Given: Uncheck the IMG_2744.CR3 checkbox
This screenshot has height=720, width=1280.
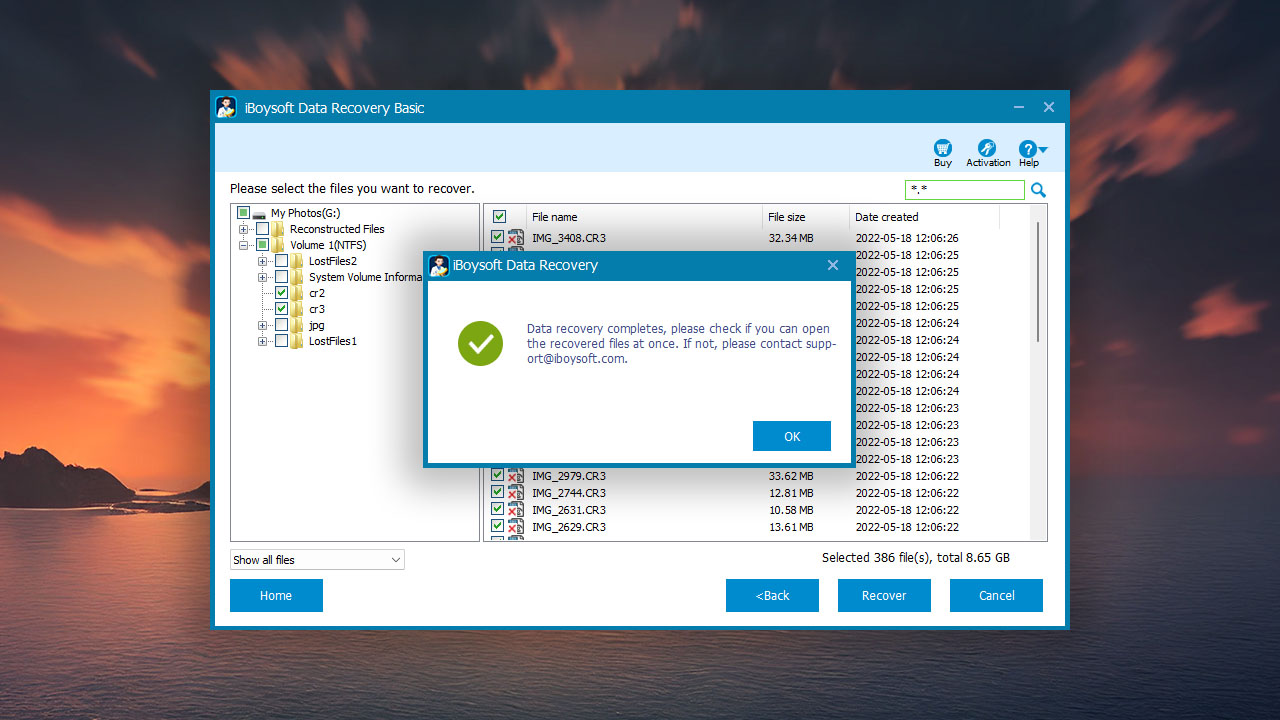Looking at the screenshot, I should tap(497, 493).
